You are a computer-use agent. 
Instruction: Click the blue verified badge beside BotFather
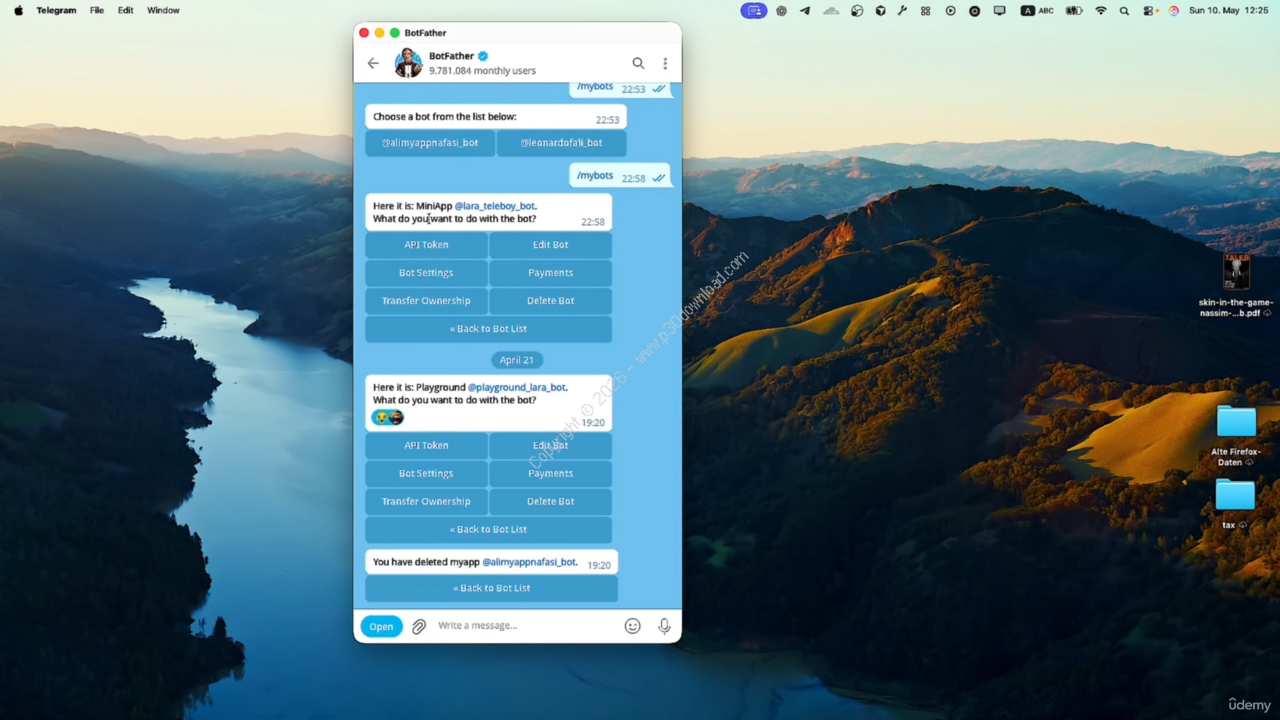483,57
